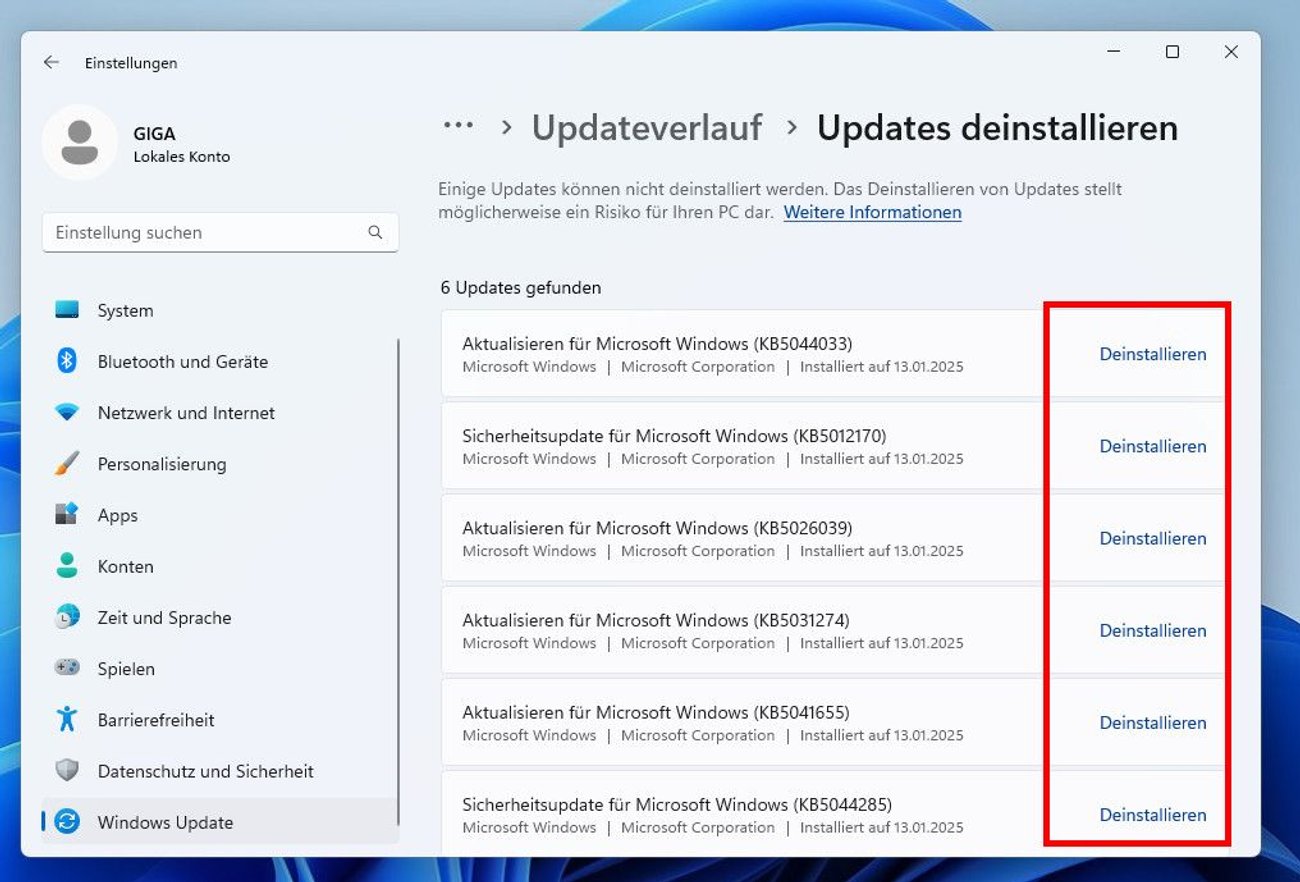This screenshot has width=1300, height=882.
Task: Expand the breadcrumb ellipsis menu
Action: [458, 124]
